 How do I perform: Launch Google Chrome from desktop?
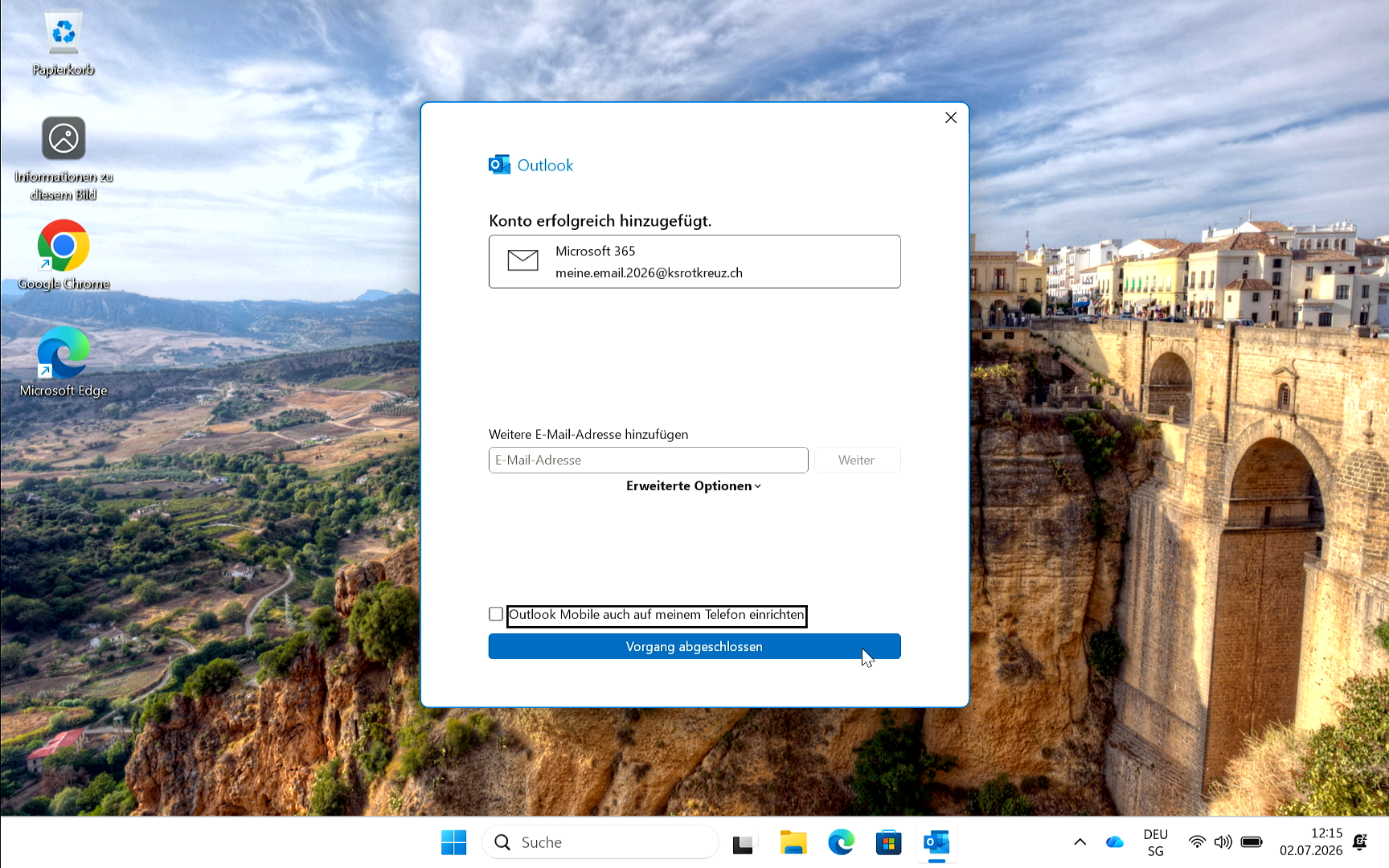click(x=64, y=256)
